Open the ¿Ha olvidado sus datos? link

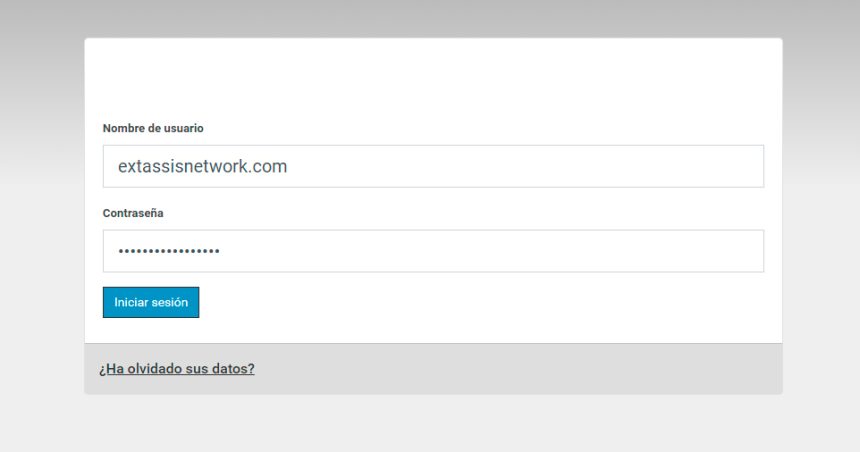pos(177,369)
